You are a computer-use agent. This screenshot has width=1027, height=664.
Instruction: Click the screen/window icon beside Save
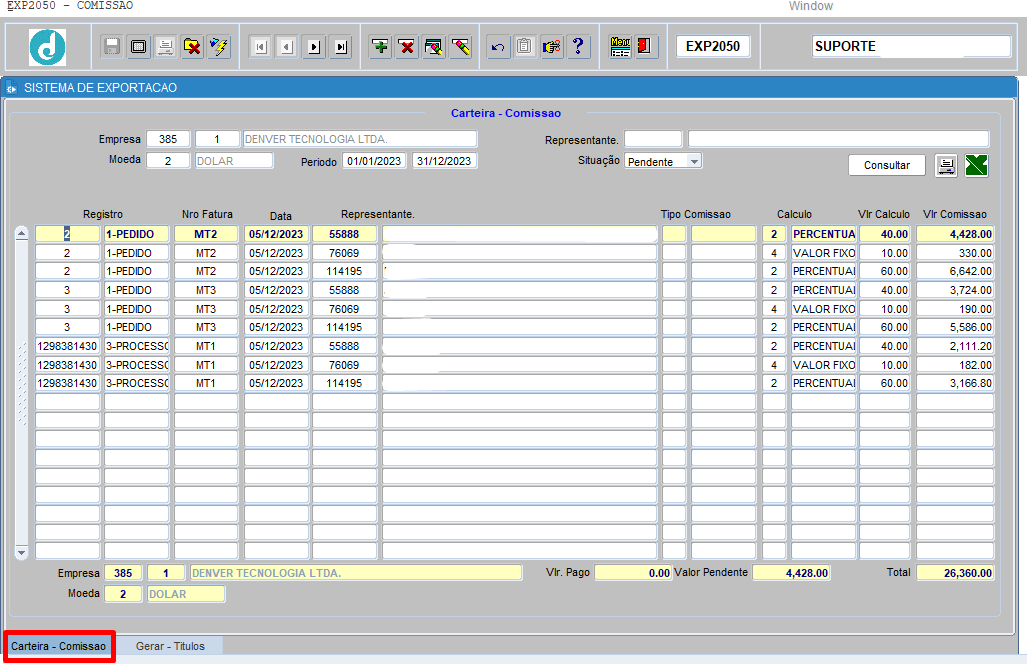(x=139, y=47)
